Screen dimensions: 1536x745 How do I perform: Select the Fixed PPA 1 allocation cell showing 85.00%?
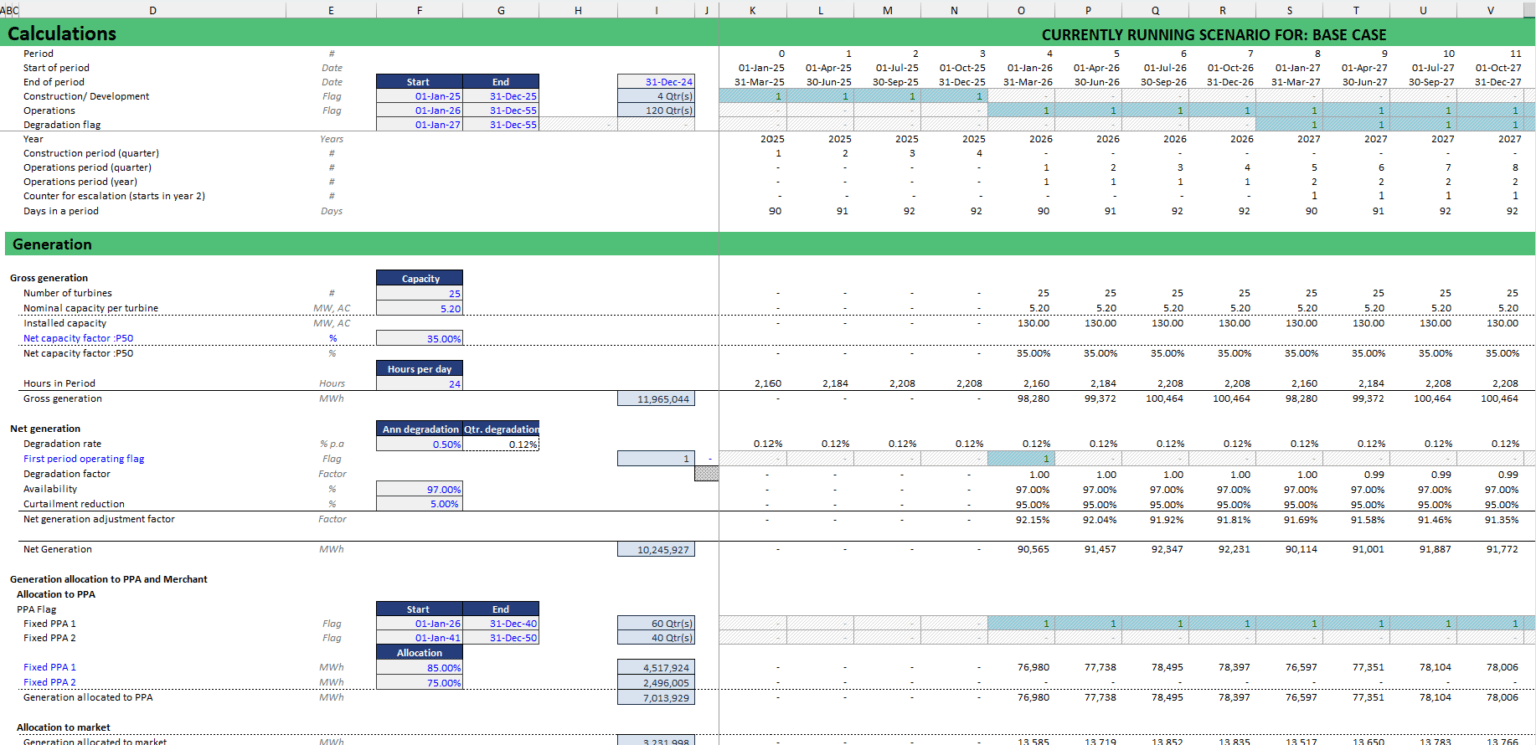coord(419,667)
